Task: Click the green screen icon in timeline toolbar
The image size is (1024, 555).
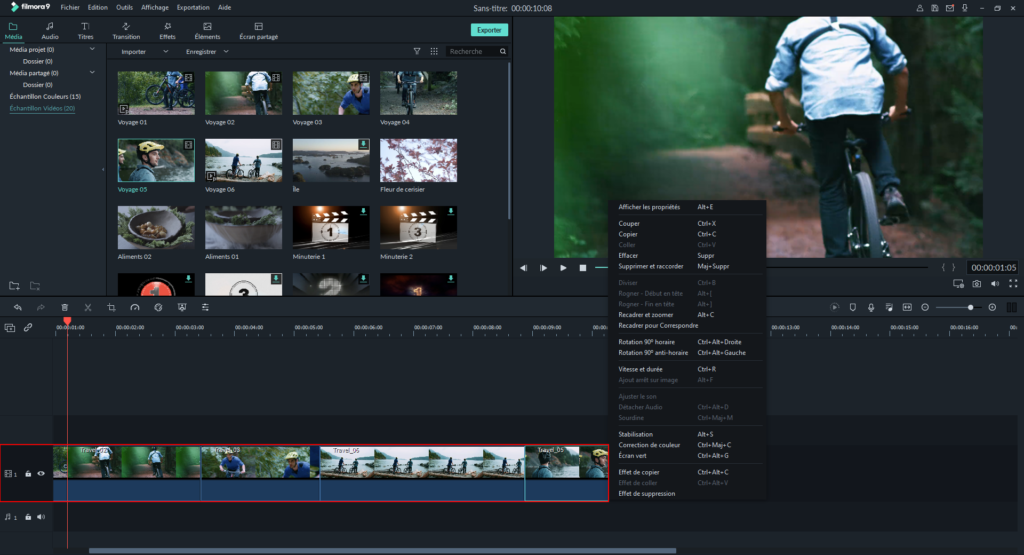Action: 182,308
